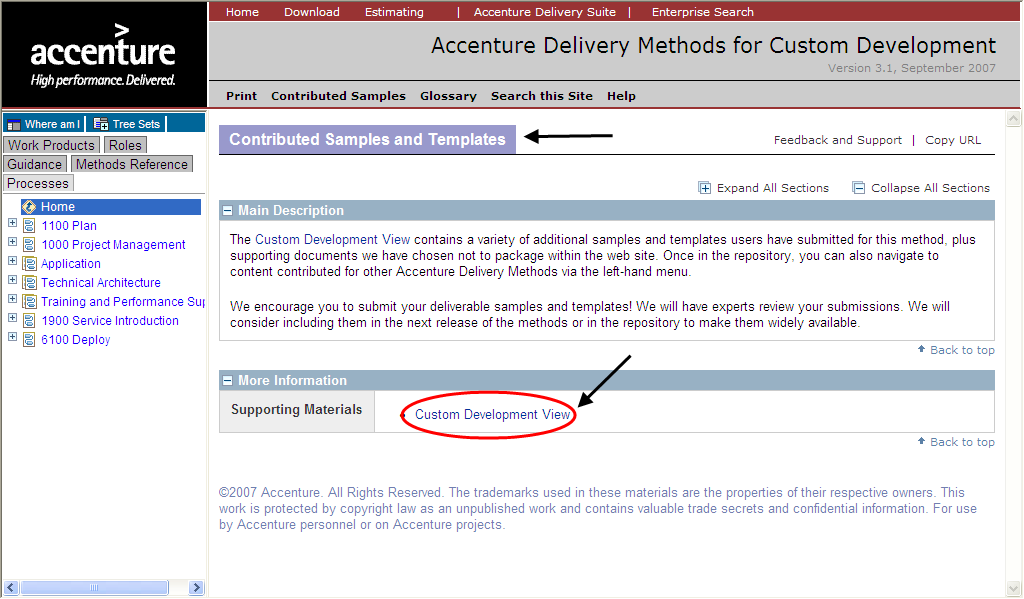Open the Estimating menu item
Screen dimensions: 1024x599
pyautogui.click(x=394, y=12)
